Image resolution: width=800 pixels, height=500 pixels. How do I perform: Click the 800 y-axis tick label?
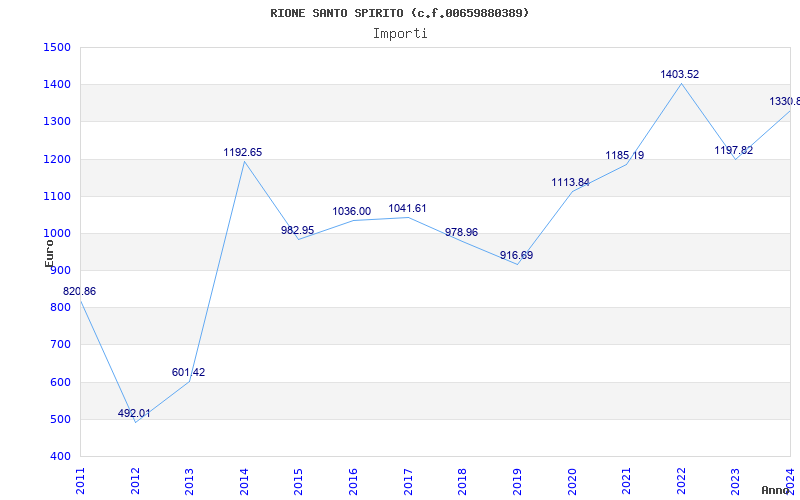click(60, 308)
